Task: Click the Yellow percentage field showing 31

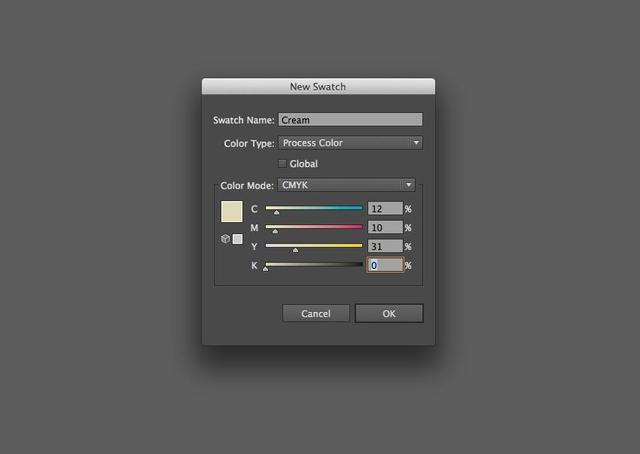Action: point(385,246)
